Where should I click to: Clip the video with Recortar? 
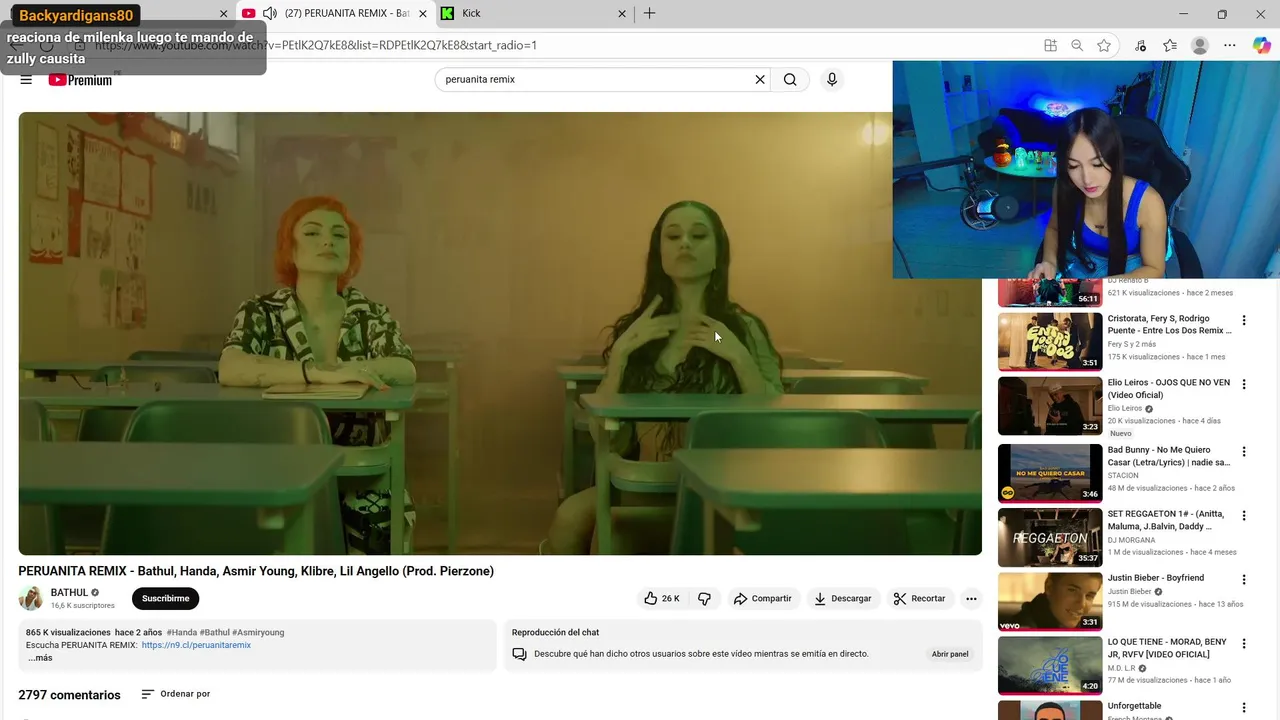[x=919, y=599]
